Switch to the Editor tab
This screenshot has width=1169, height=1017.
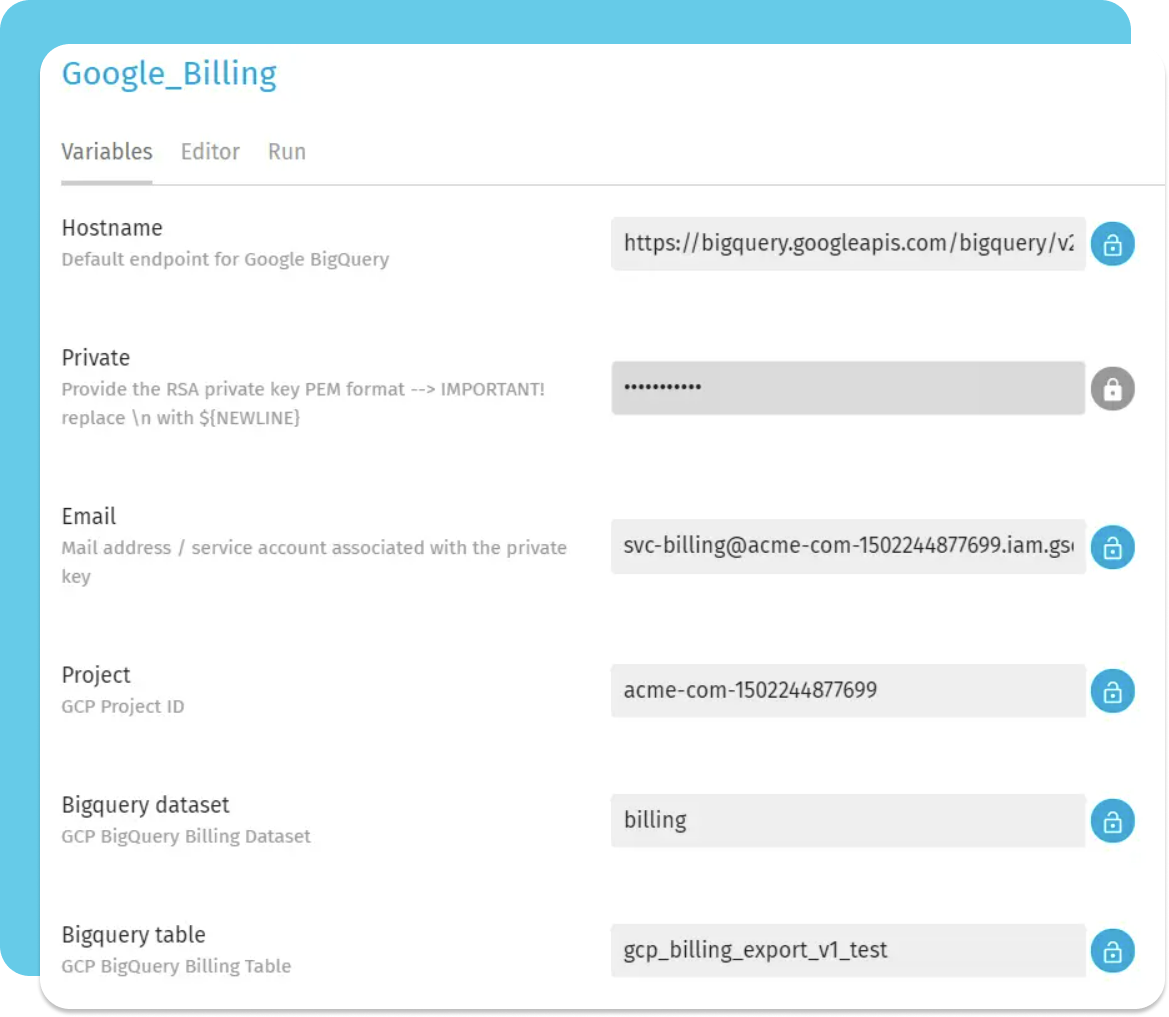click(x=210, y=151)
